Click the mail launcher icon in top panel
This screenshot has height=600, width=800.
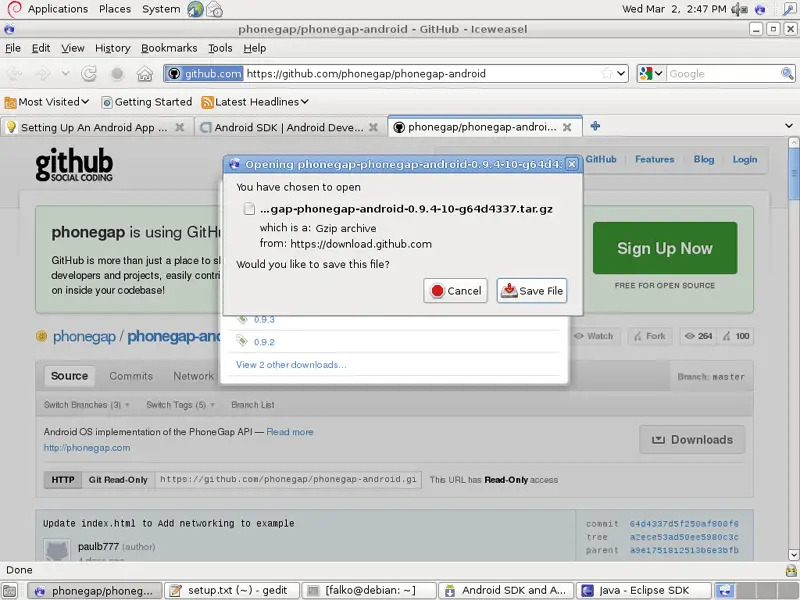pyautogui.click(x=214, y=9)
